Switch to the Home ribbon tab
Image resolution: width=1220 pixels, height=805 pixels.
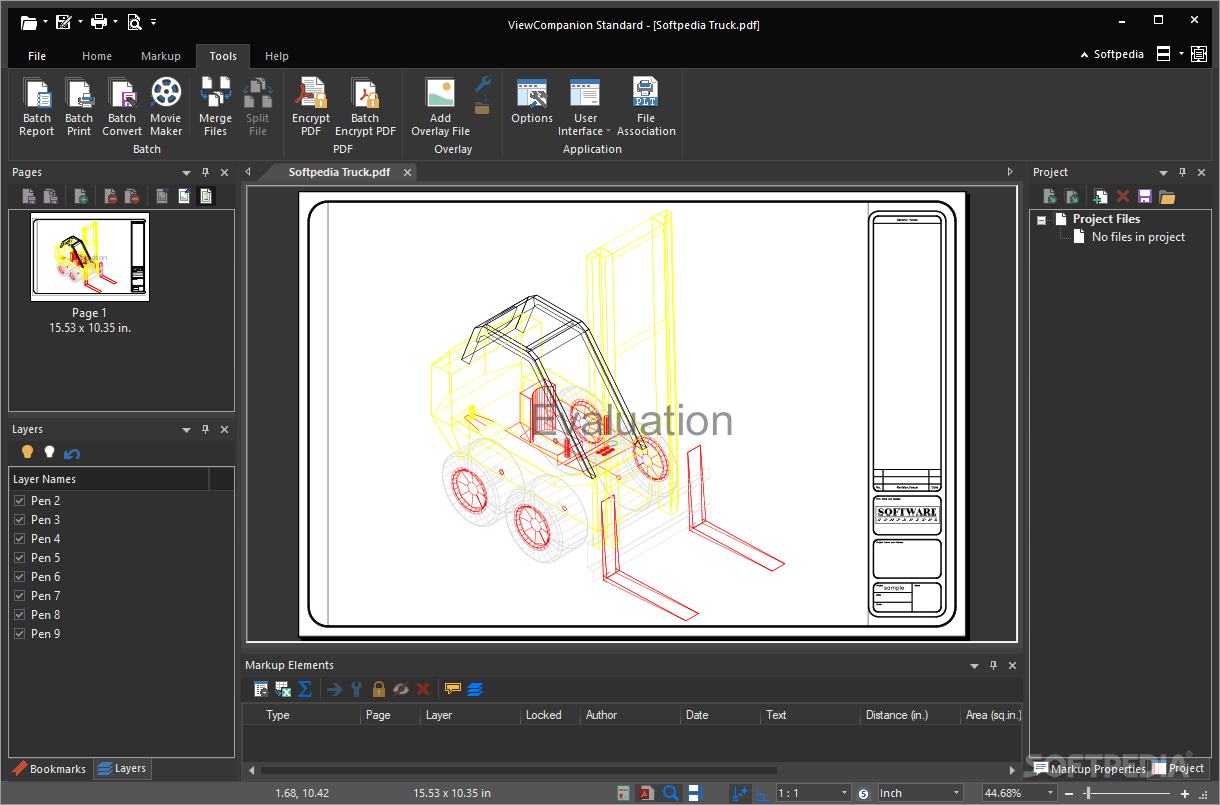point(97,56)
